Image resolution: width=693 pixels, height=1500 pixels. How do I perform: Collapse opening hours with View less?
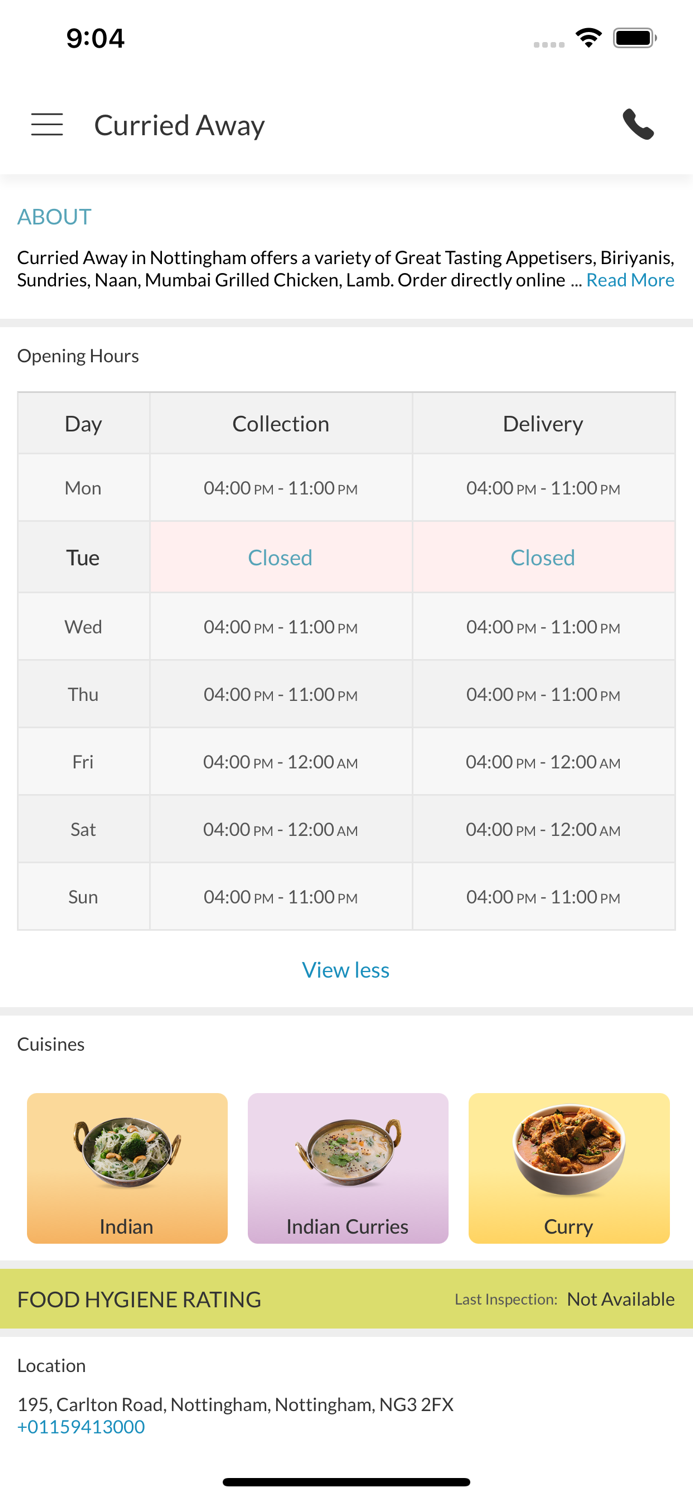point(346,969)
